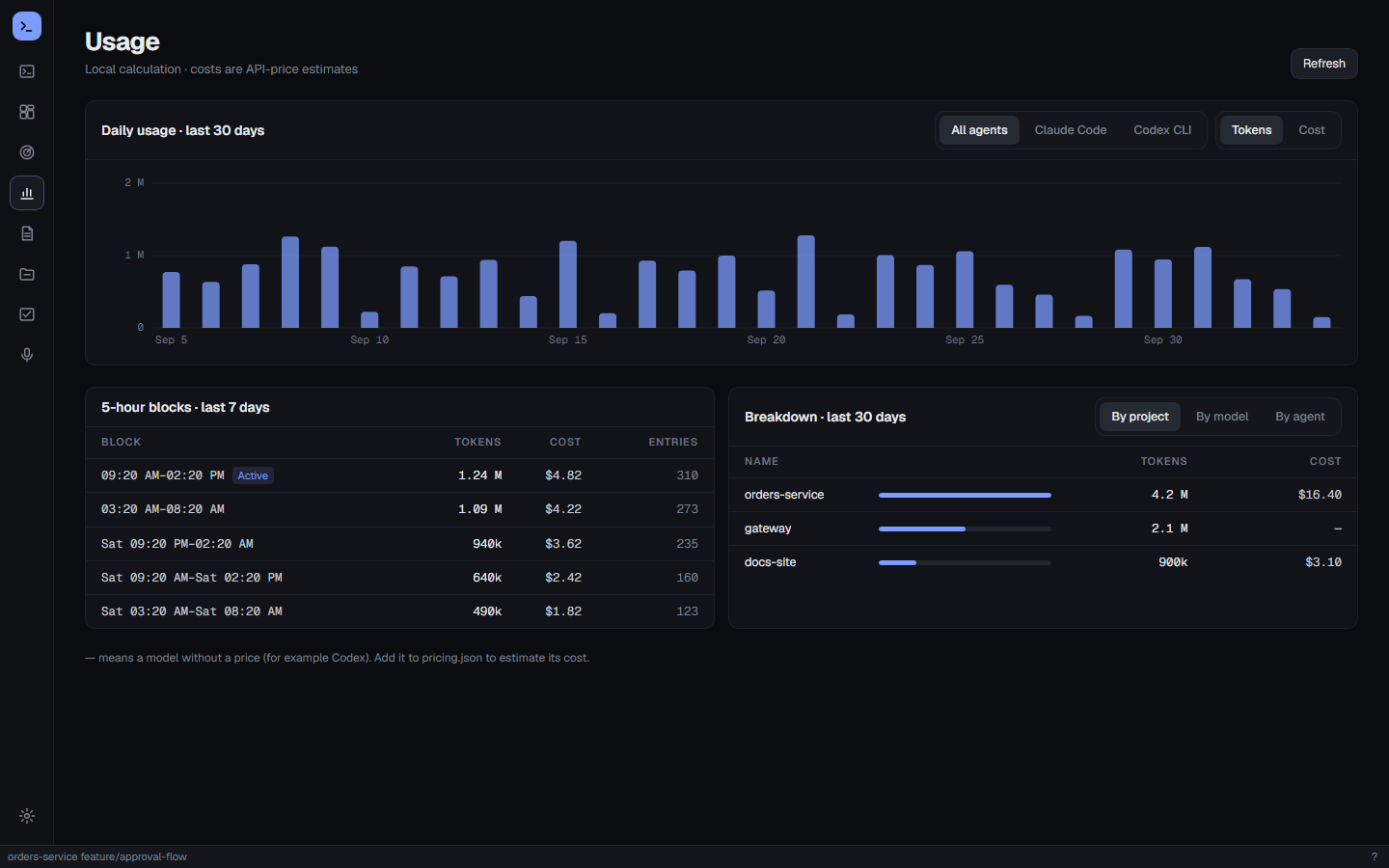Click the Active badge on current block

click(253, 475)
